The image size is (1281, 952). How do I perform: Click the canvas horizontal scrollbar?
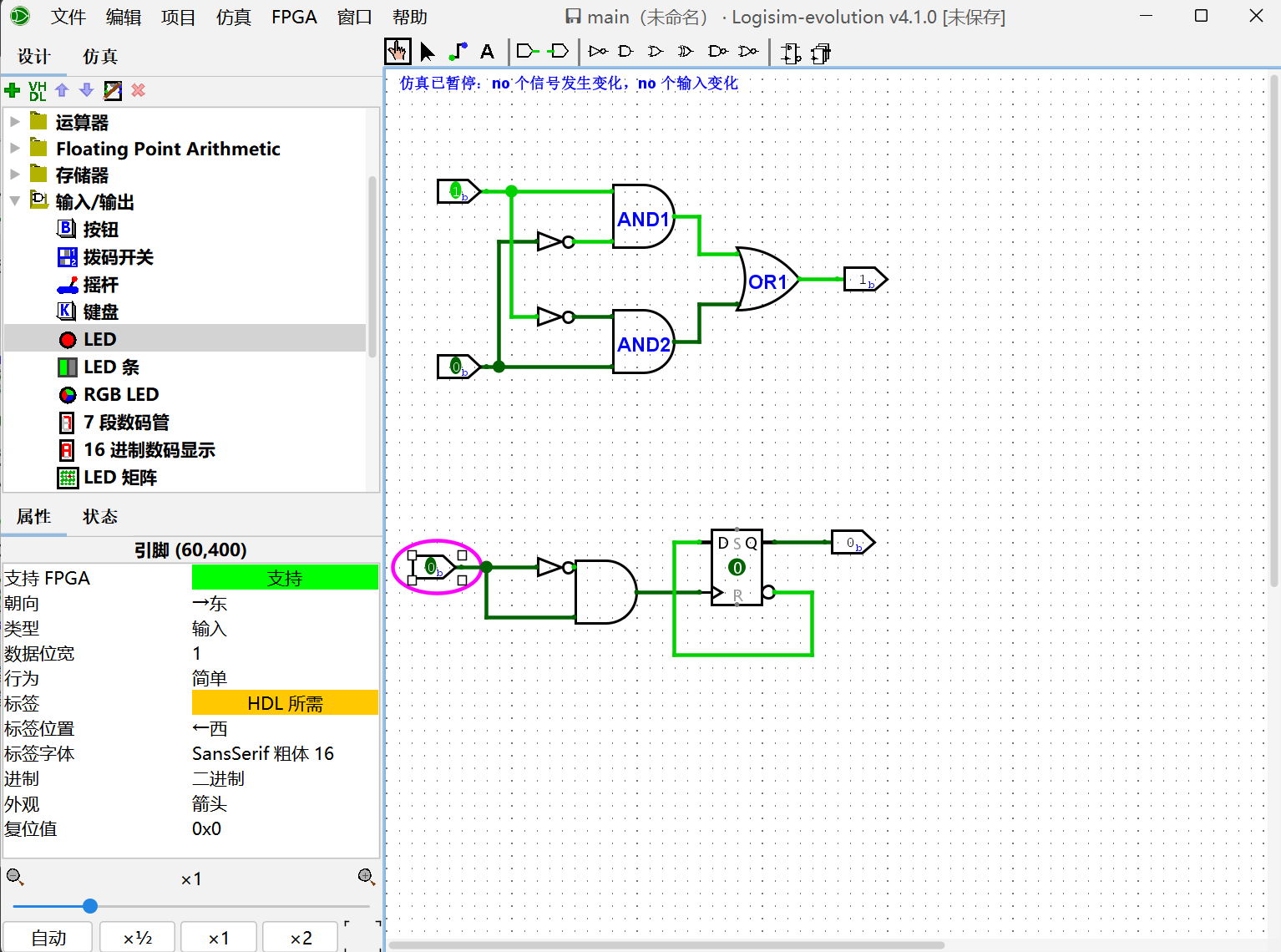click(666, 945)
